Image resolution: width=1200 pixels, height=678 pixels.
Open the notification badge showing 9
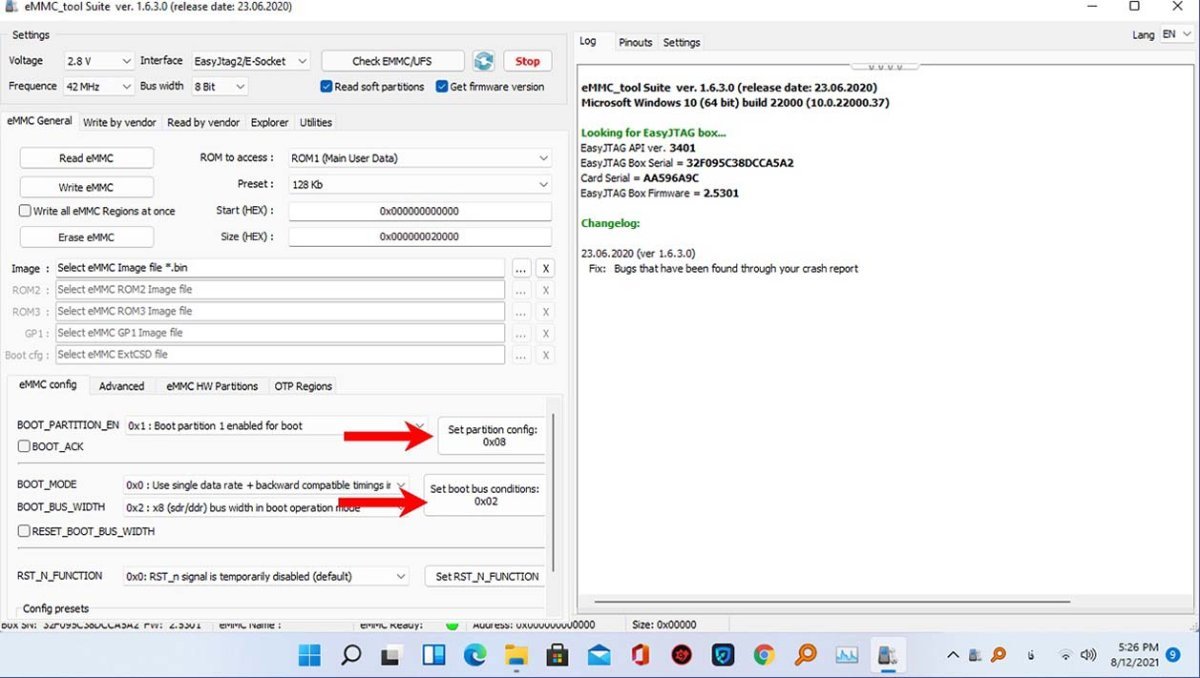coord(1173,655)
